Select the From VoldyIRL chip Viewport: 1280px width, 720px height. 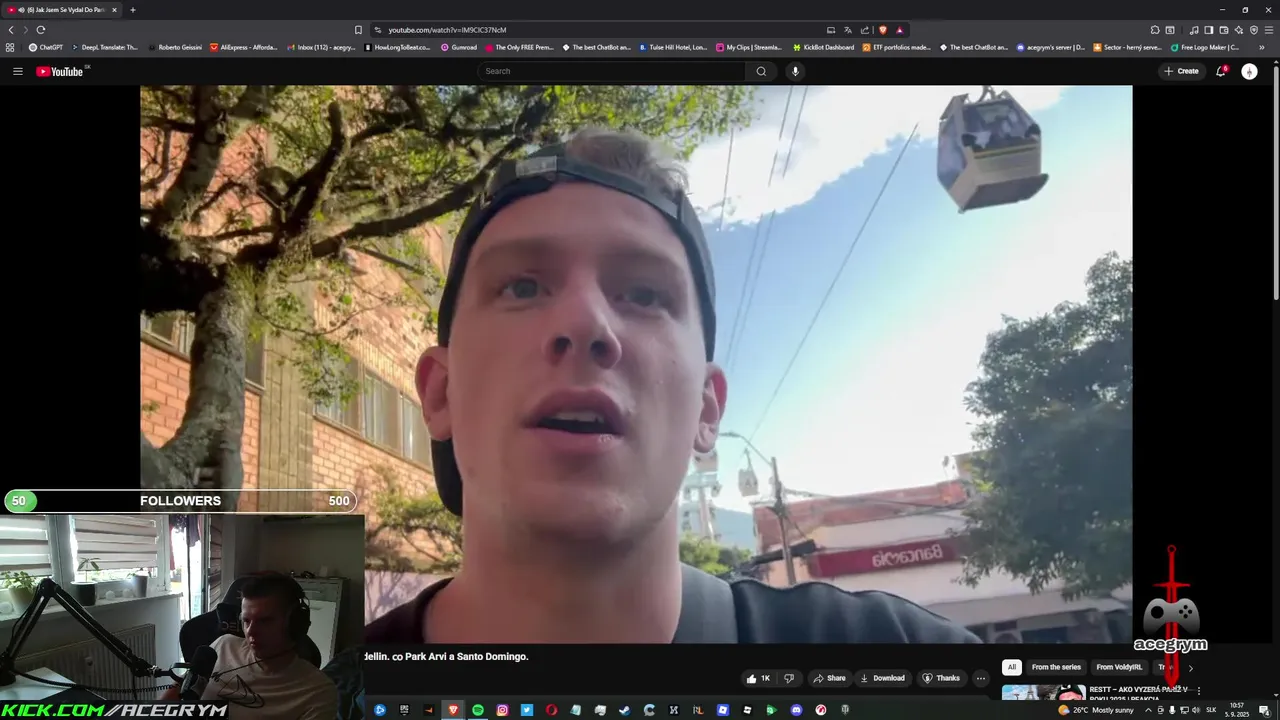coord(1119,667)
